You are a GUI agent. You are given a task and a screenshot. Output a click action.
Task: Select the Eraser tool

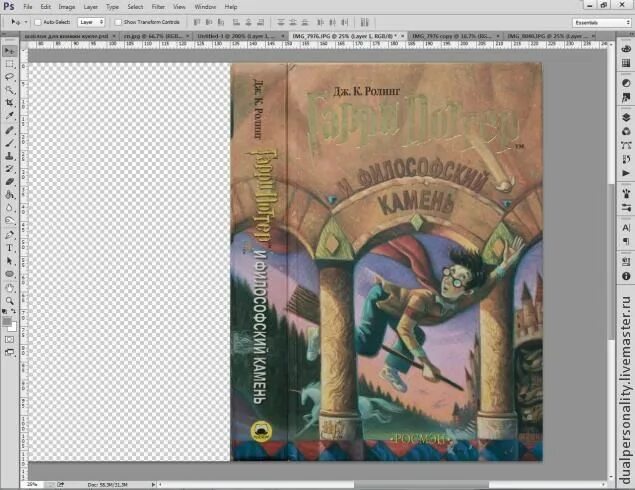(x=9, y=181)
